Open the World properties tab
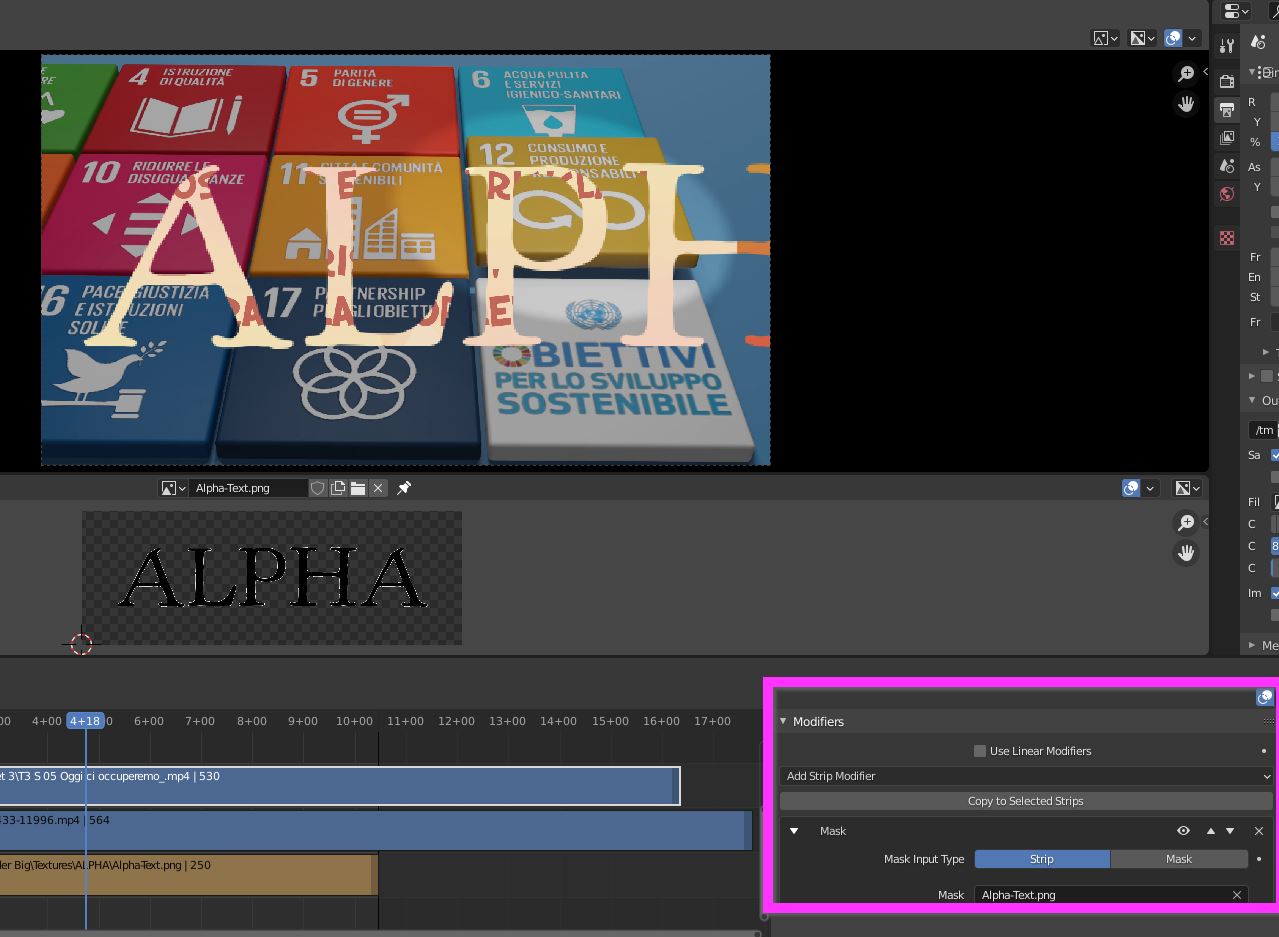The width and height of the screenshot is (1279, 937). 1227,193
